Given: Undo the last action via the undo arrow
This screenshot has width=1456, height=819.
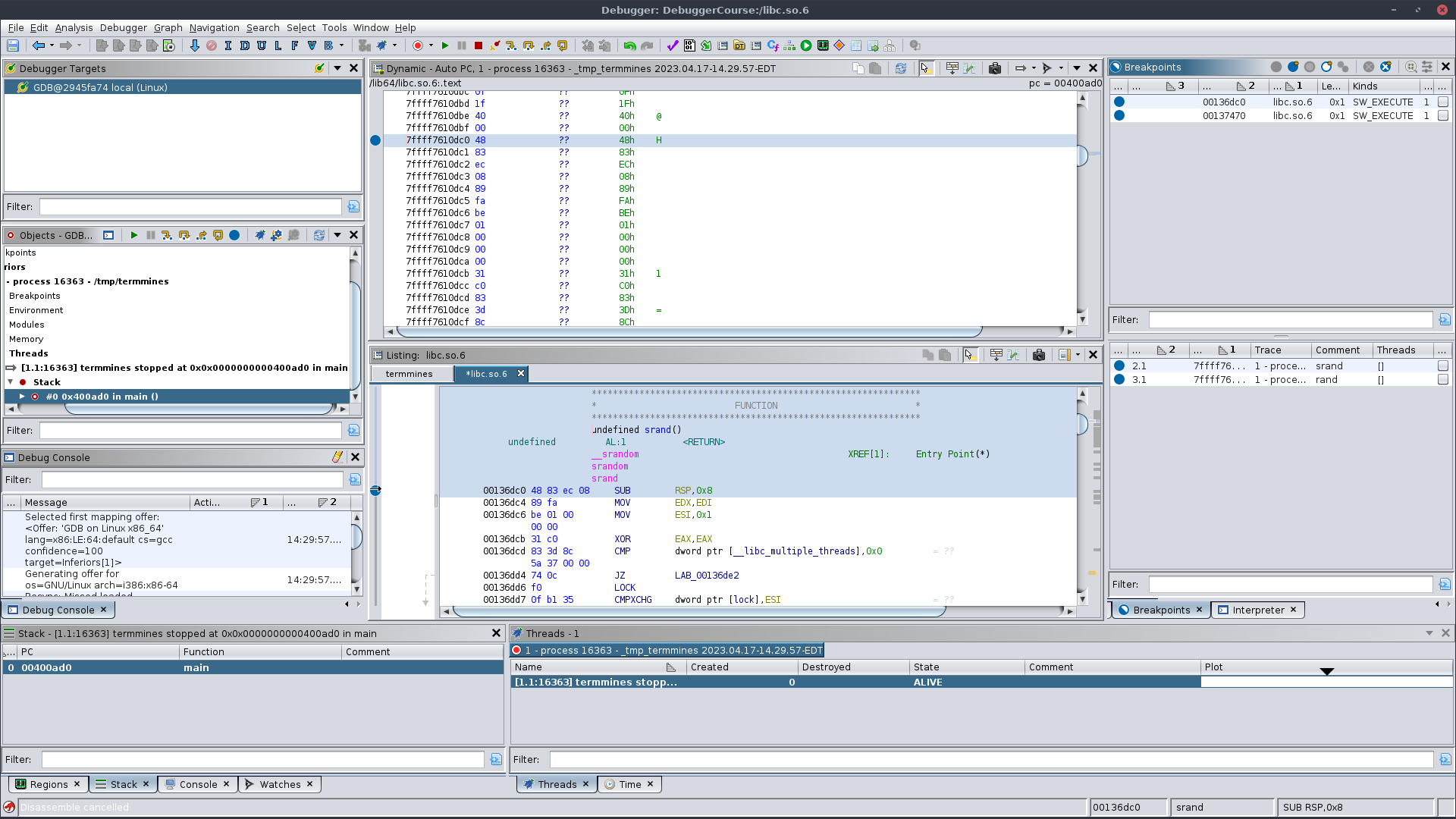Looking at the screenshot, I should 629,45.
